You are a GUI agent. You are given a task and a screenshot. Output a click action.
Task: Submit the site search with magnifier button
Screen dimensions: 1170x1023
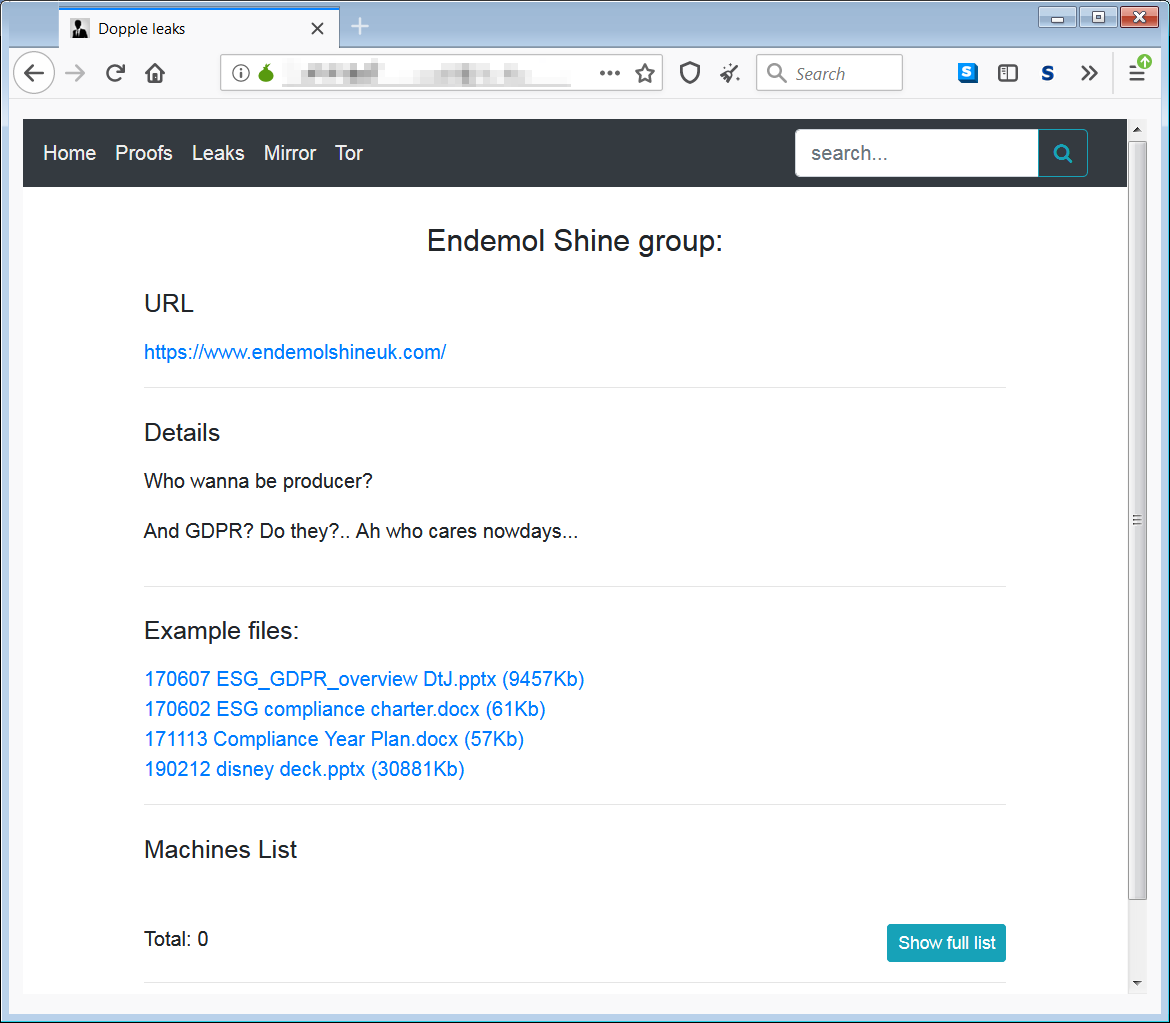coord(1063,153)
